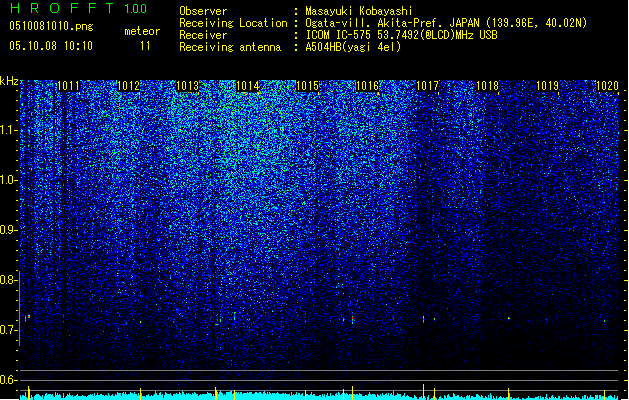Click the Receiving antenna label
The image size is (629, 400).
click(x=230, y=47)
